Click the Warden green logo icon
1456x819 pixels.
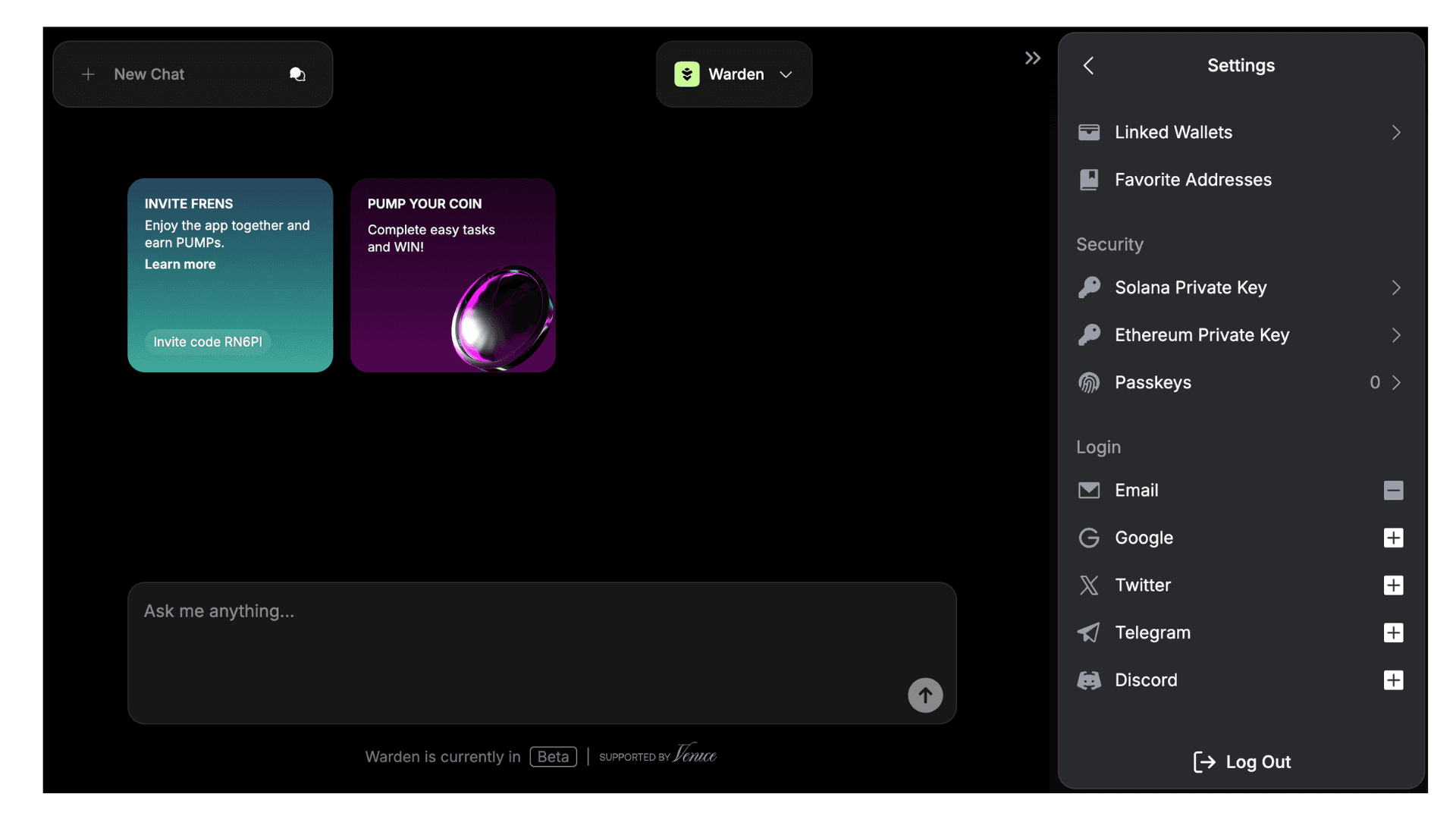pos(687,74)
